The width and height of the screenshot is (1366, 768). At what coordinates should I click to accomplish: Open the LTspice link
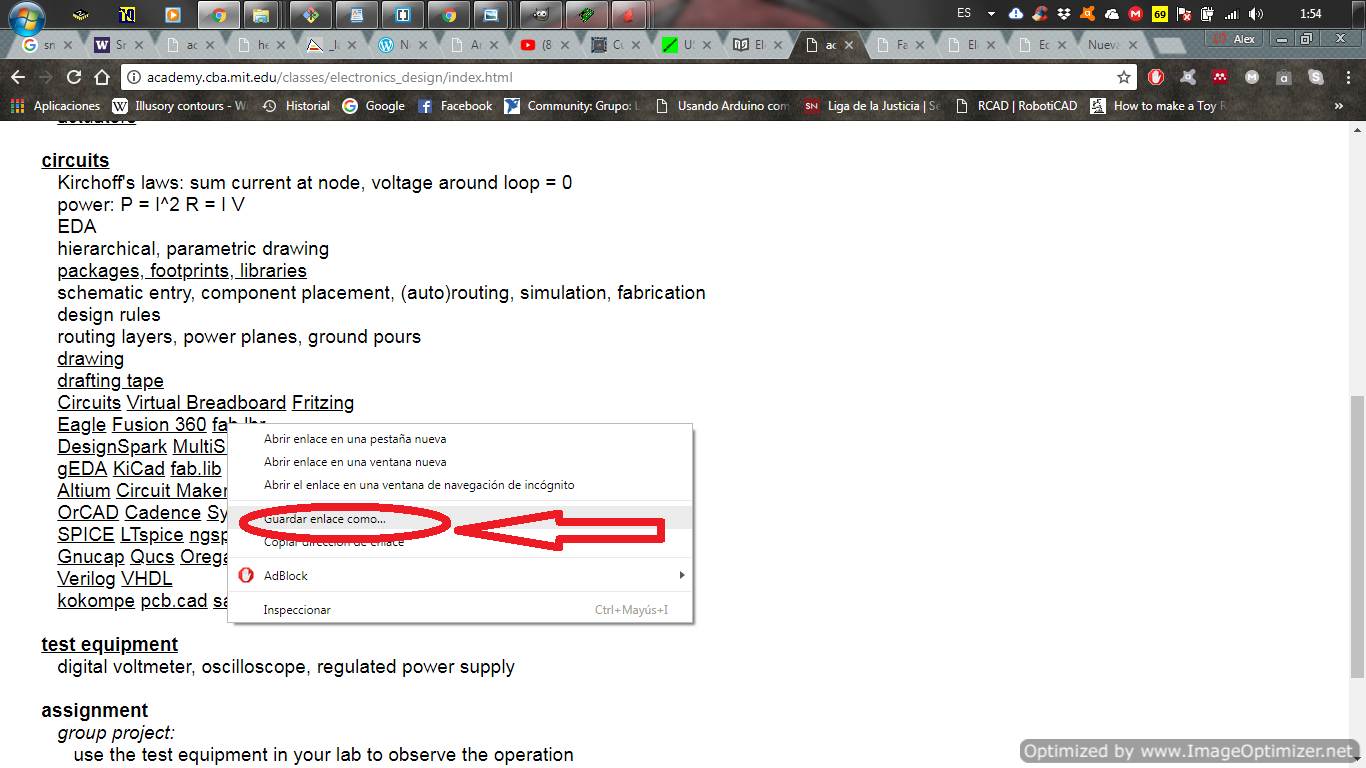152,535
